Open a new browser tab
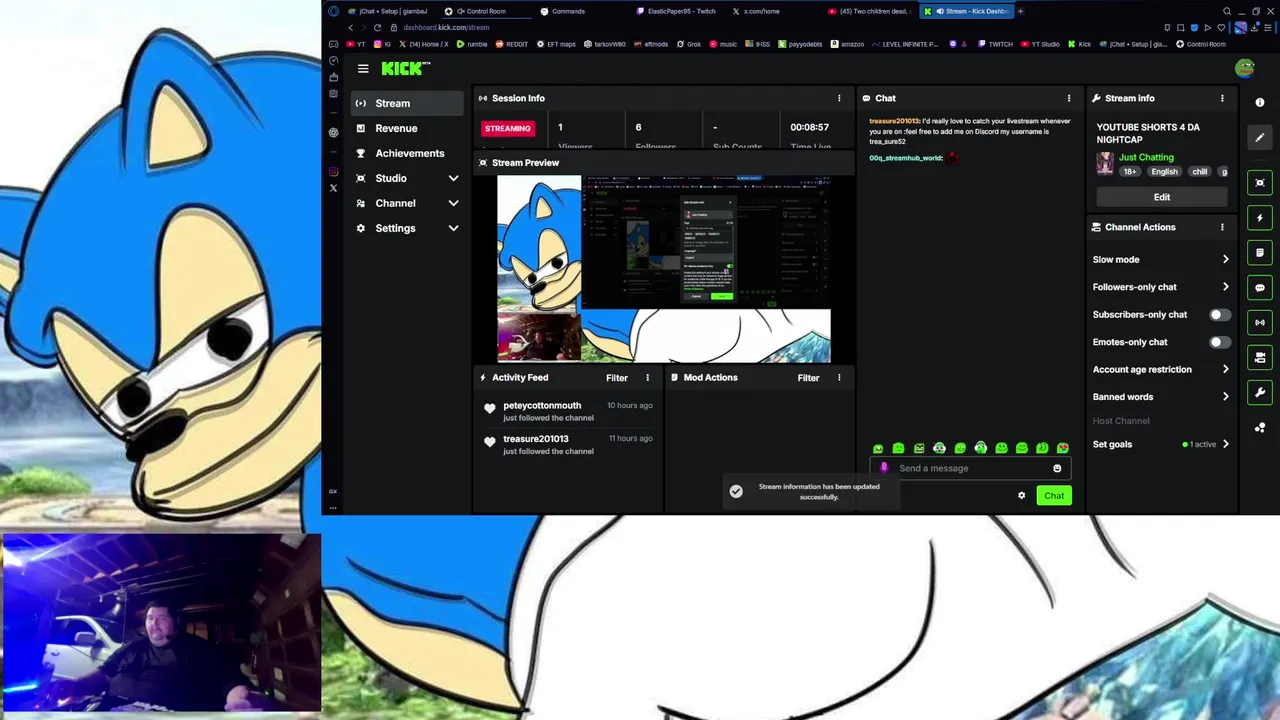 1020,11
